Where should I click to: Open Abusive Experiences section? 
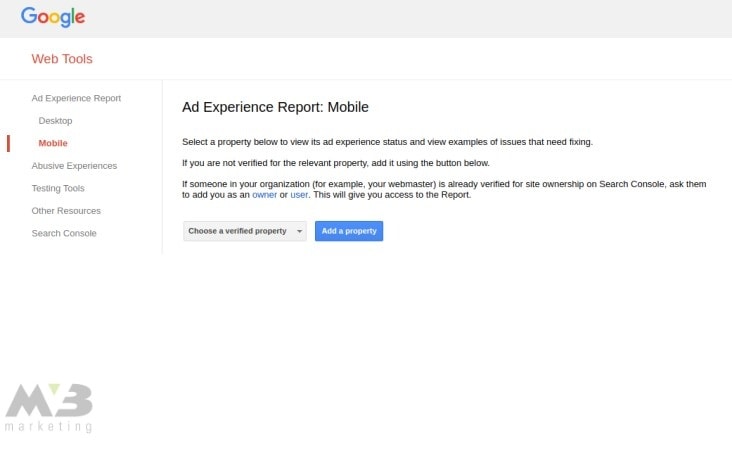[x=74, y=166]
